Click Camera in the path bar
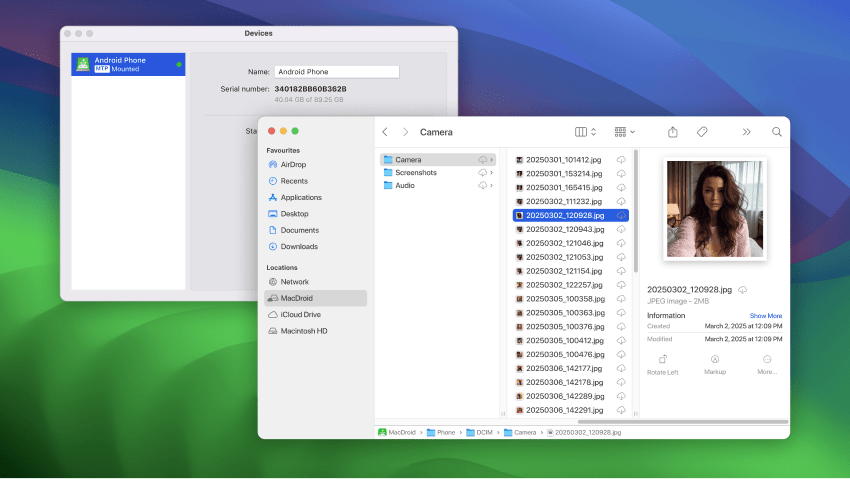The height and width of the screenshot is (479, 850). tap(520, 432)
